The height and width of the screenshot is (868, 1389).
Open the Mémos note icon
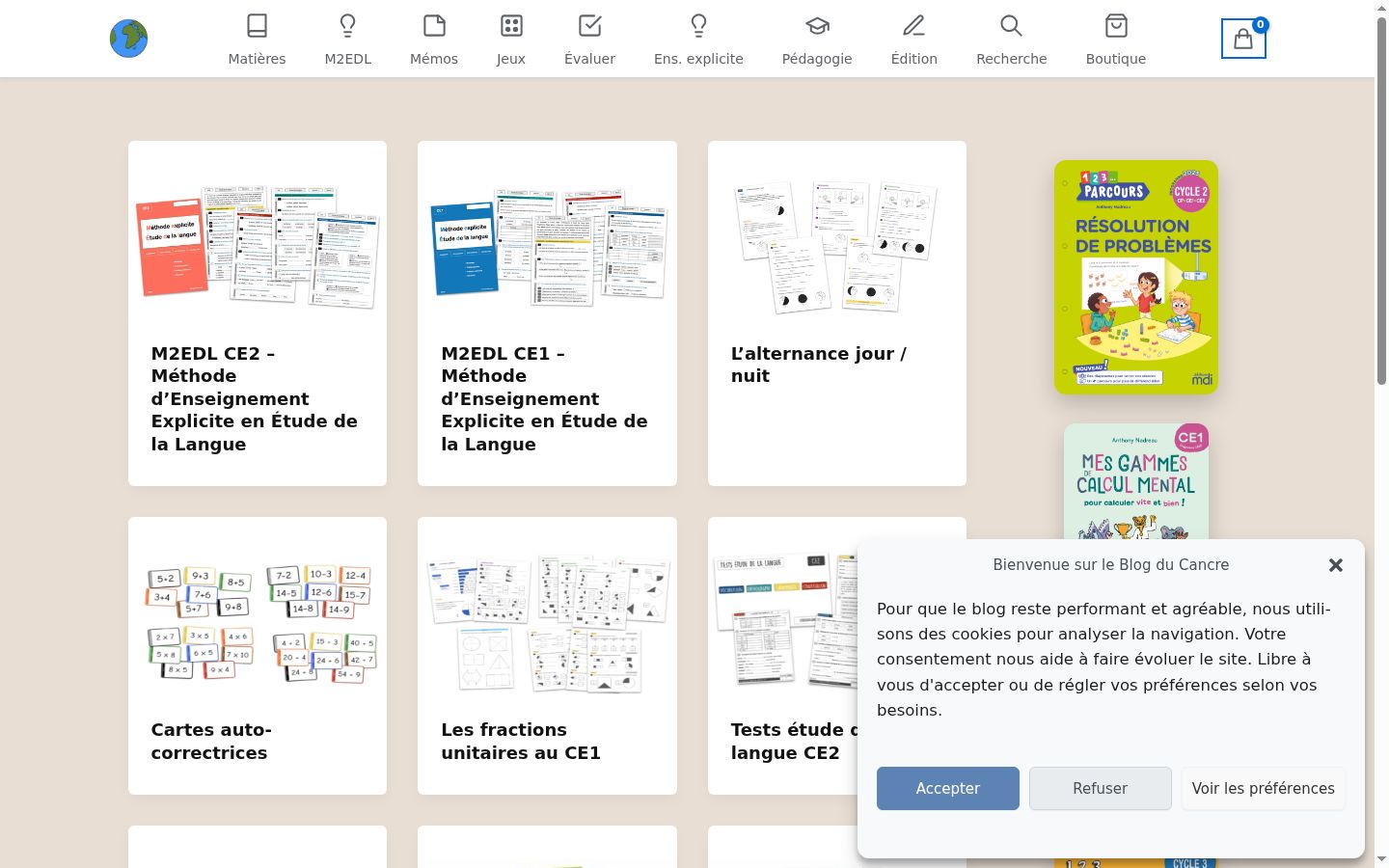point(434,25)
